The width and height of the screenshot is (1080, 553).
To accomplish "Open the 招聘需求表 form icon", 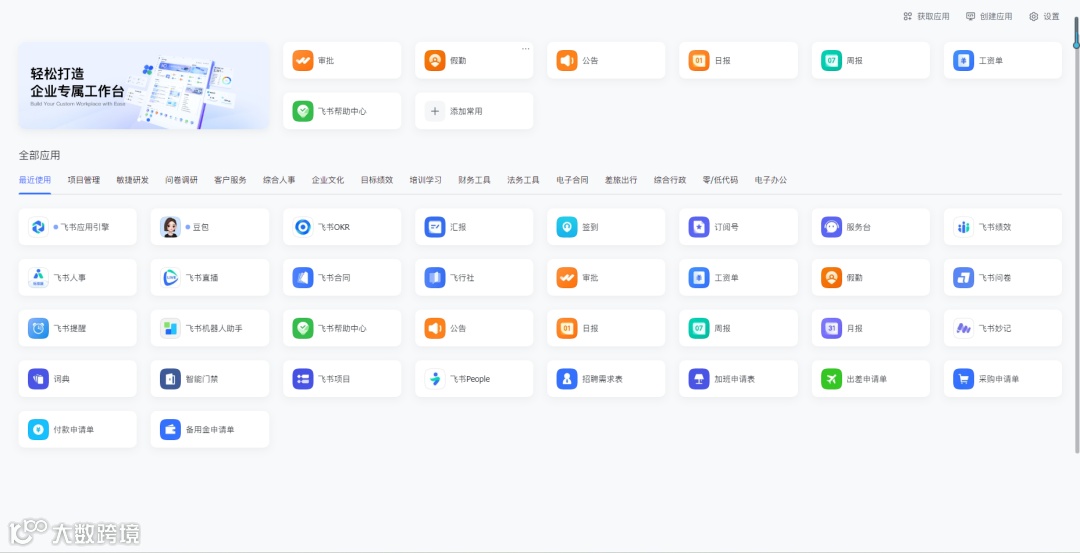I will [x=567, y=379].
